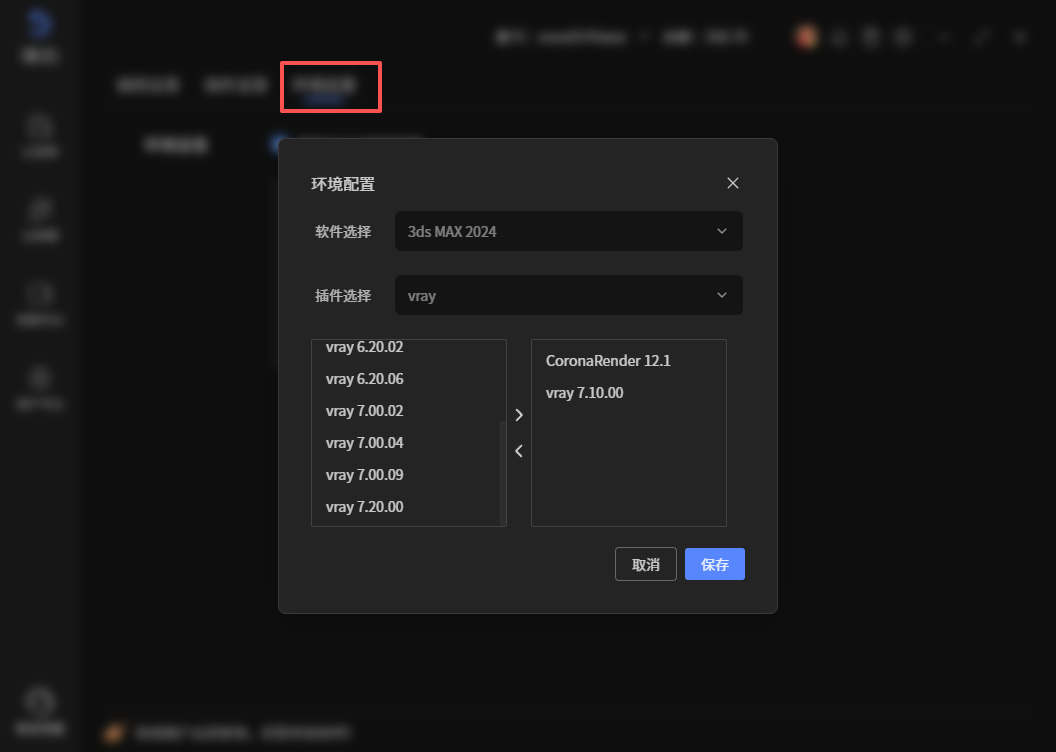Screen dimensions: 1056x752
Task: Select vray 6.20.02 in available list
Action: point(365,348)
